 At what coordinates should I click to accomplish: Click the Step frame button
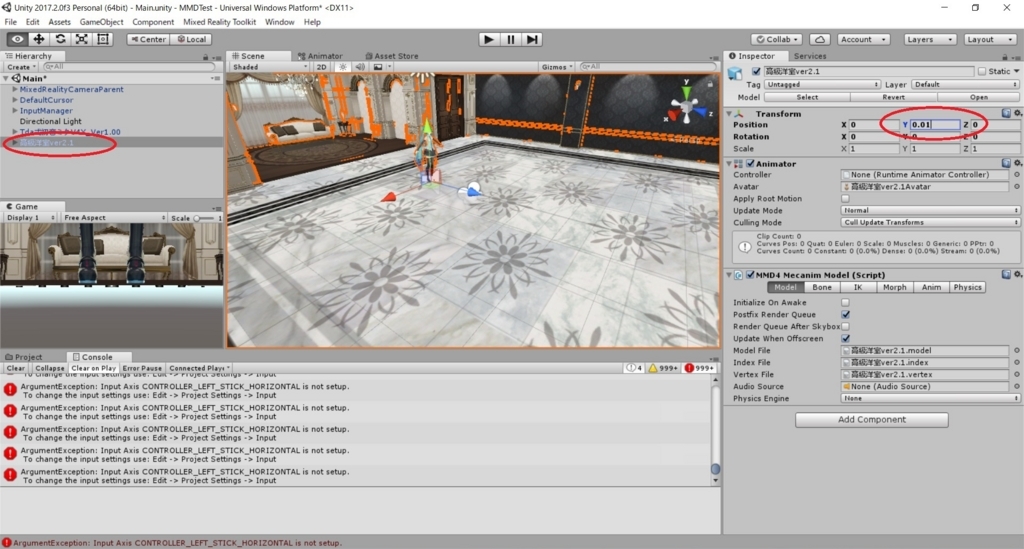coord(532,39)
